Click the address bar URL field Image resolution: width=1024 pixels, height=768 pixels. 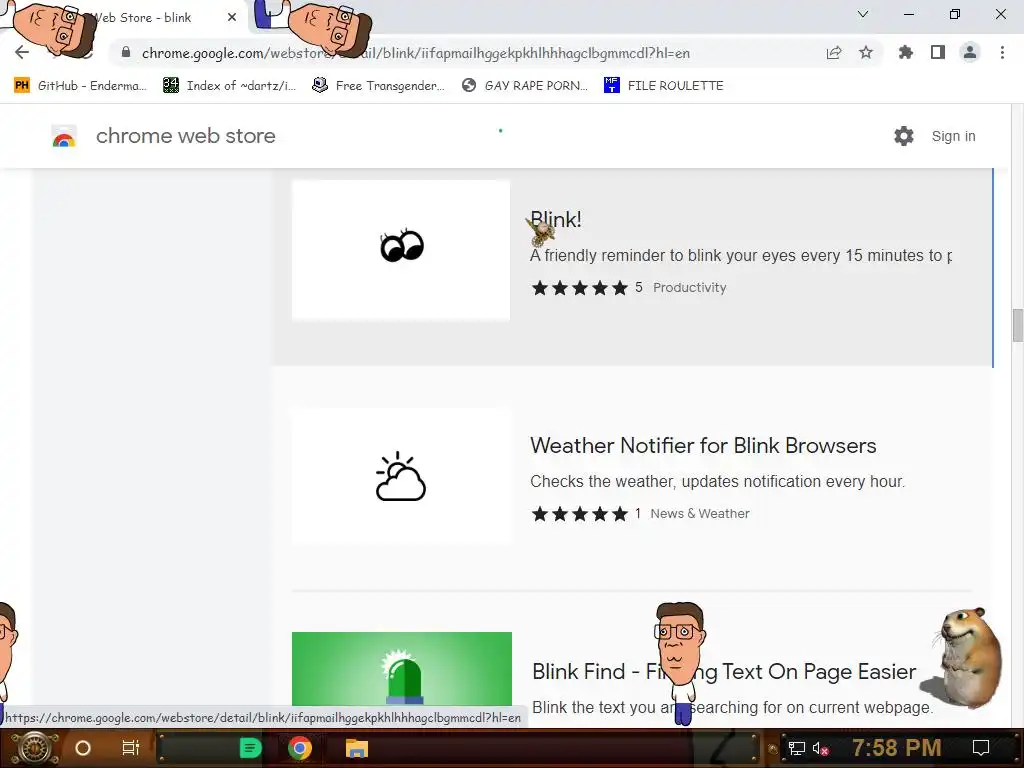[415, 53]
